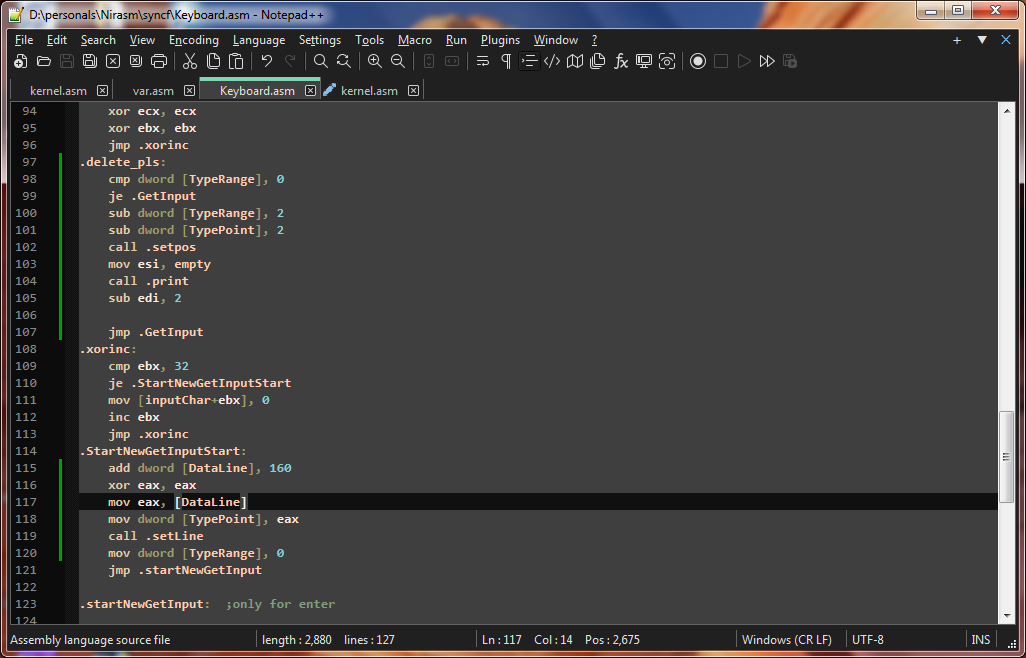
Task: Click the 'jmp .startNewGetInput' code line
Action: coord(185,570)
